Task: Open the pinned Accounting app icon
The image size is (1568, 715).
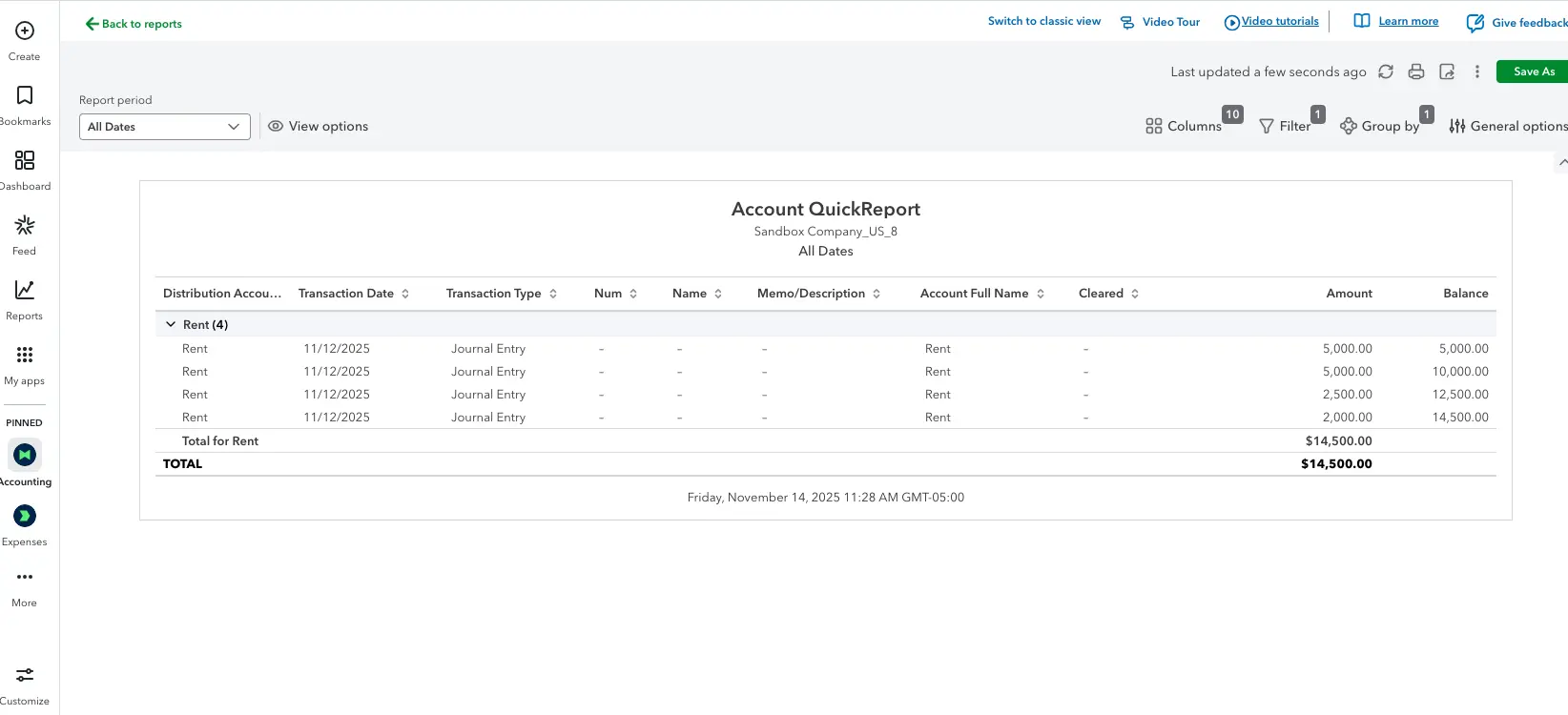Action: (x=25, y=455)
